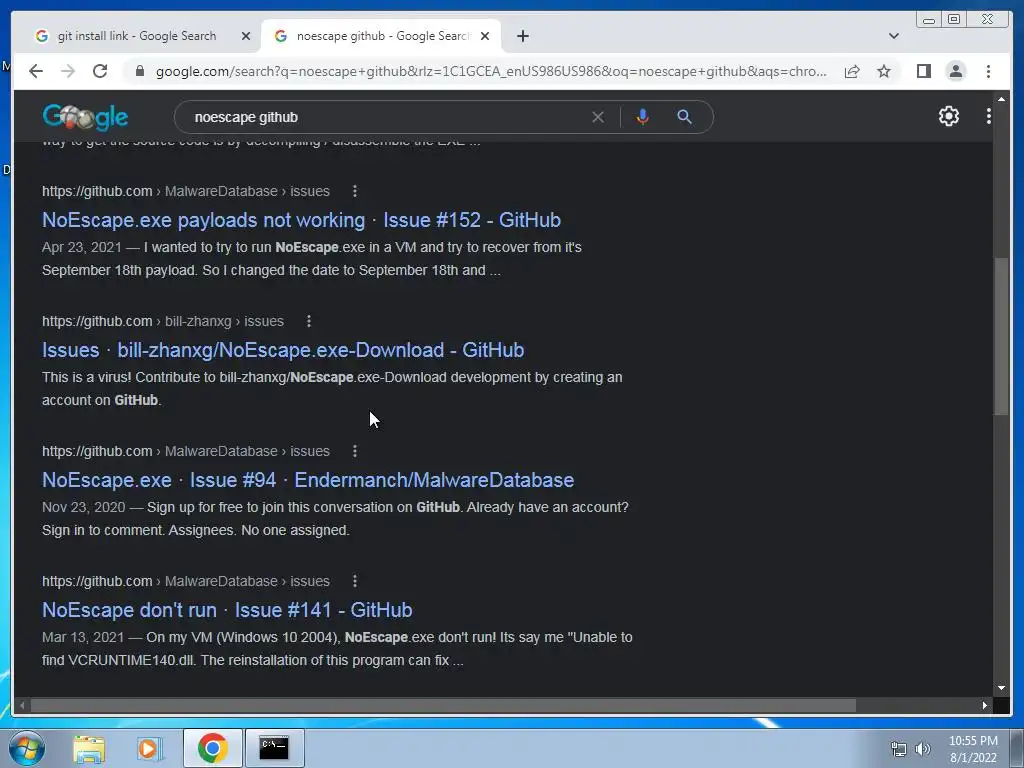View site info via the padlock icon
Viewport: 1024px width, 768px height.
tap(139, 71)
